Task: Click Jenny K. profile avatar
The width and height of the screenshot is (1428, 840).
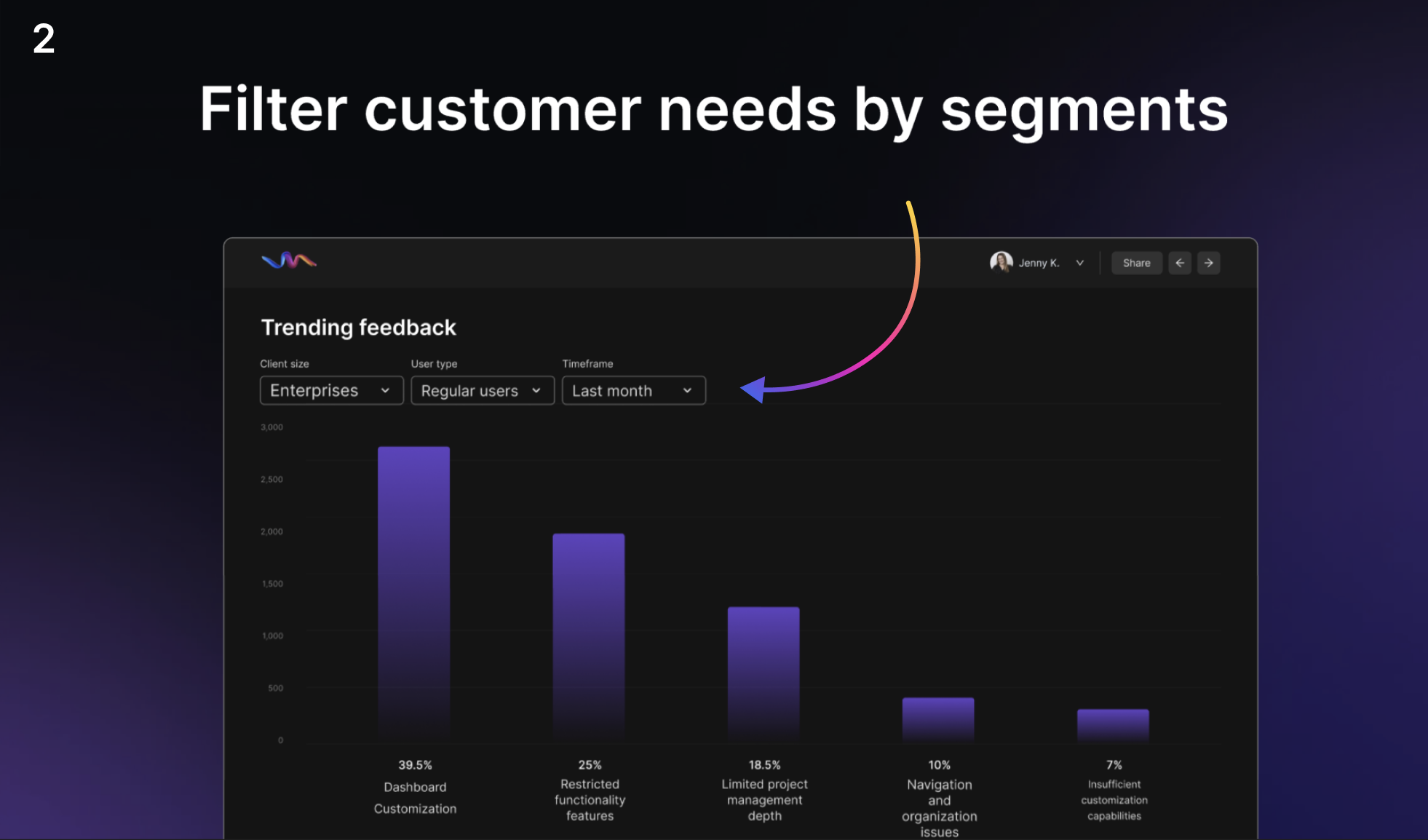Action: coord(1001,262)
